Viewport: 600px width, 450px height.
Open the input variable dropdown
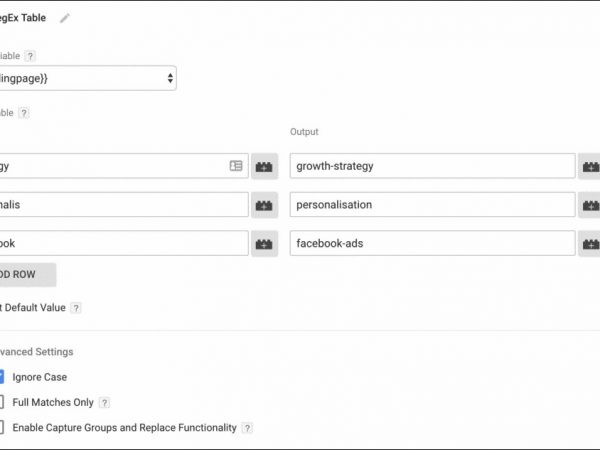(88, 78)
